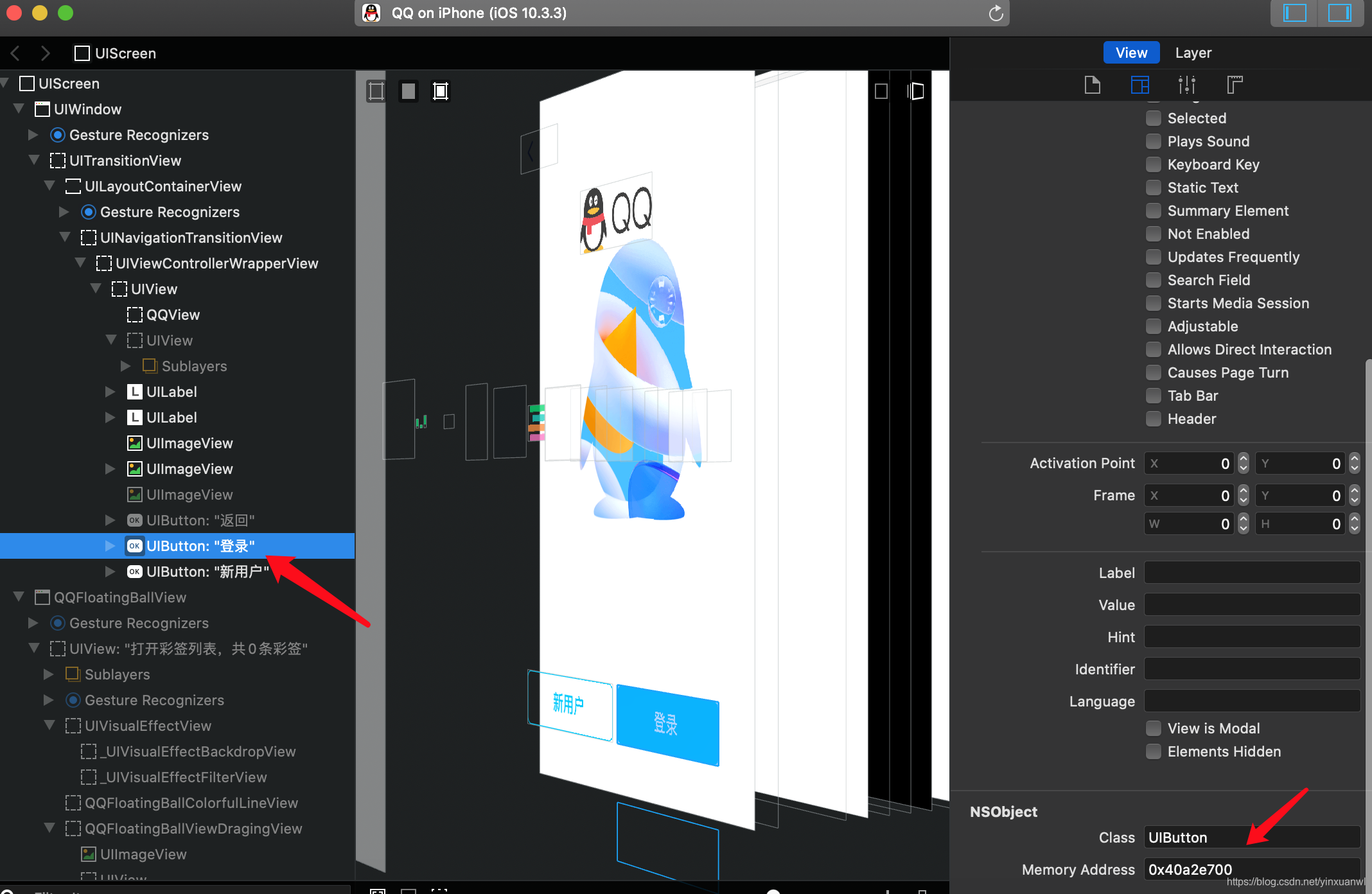
Task: Click the solid fill view mode icon
Action: click(x=409, y=91)
